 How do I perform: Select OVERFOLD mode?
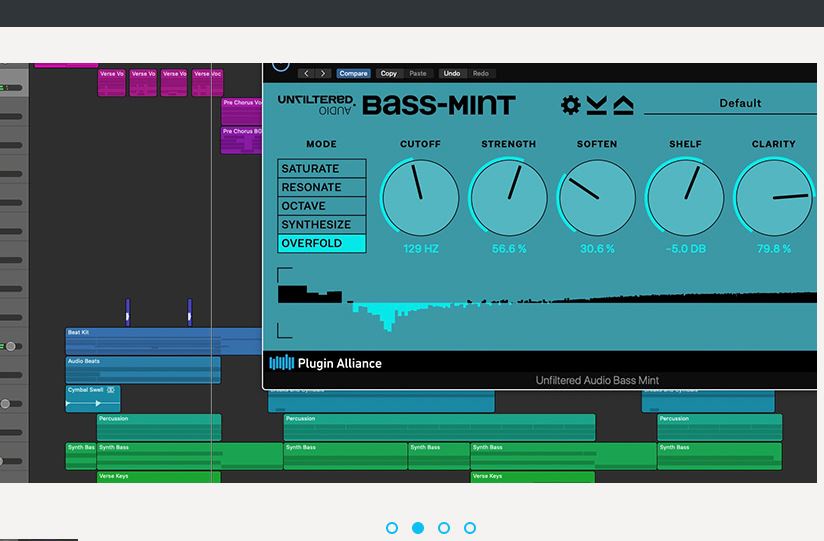coord(322,243)
